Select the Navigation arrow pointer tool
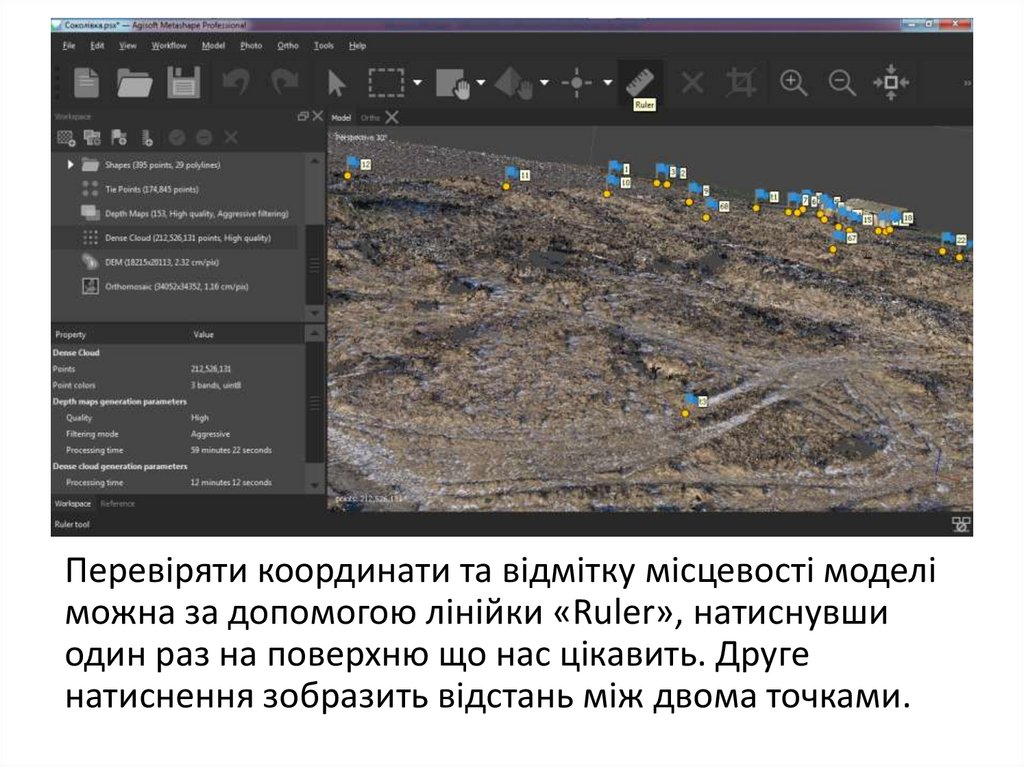The height and width of the screenshot is (767, 1024). pyautogui.click(x=336, y=84)
